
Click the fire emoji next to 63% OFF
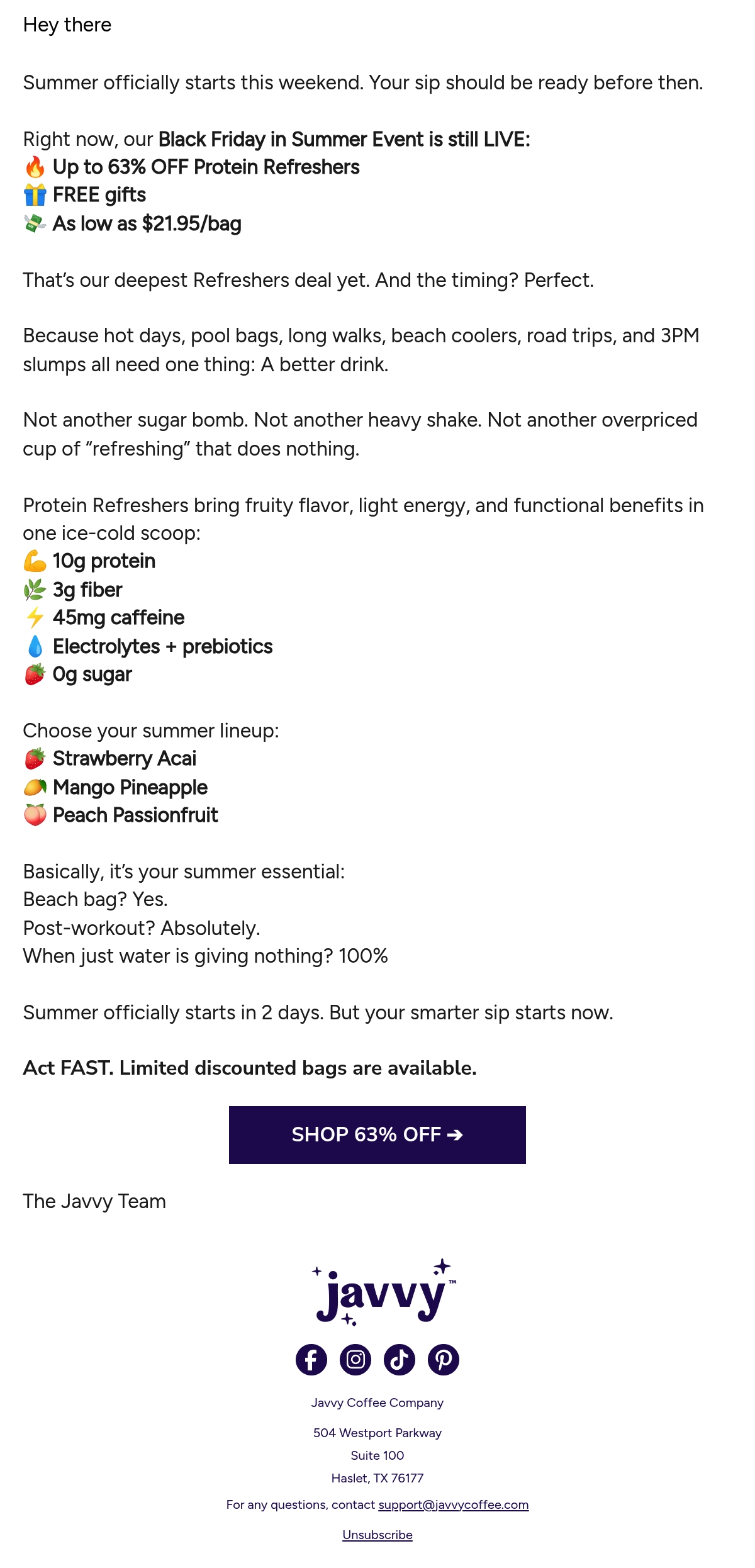[x=35, y=167]
